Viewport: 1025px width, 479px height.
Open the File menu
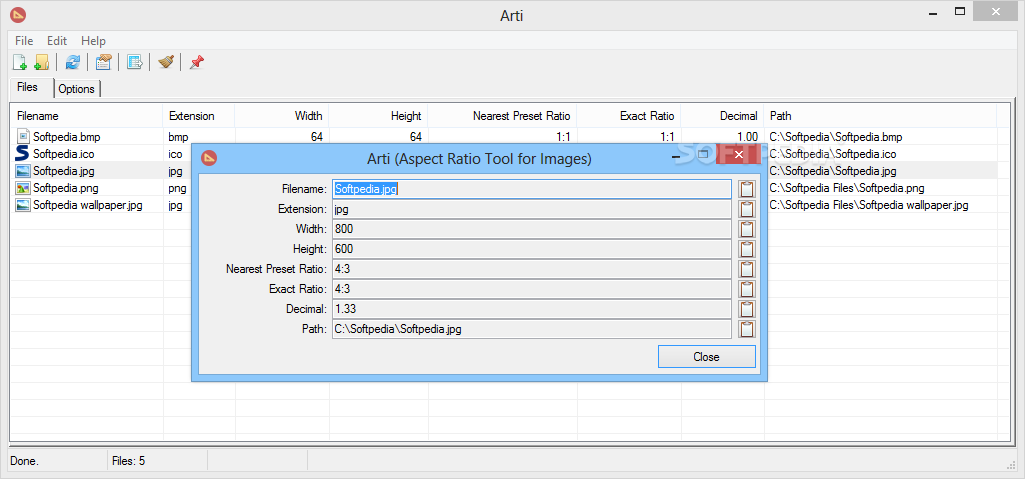(24, 41)
